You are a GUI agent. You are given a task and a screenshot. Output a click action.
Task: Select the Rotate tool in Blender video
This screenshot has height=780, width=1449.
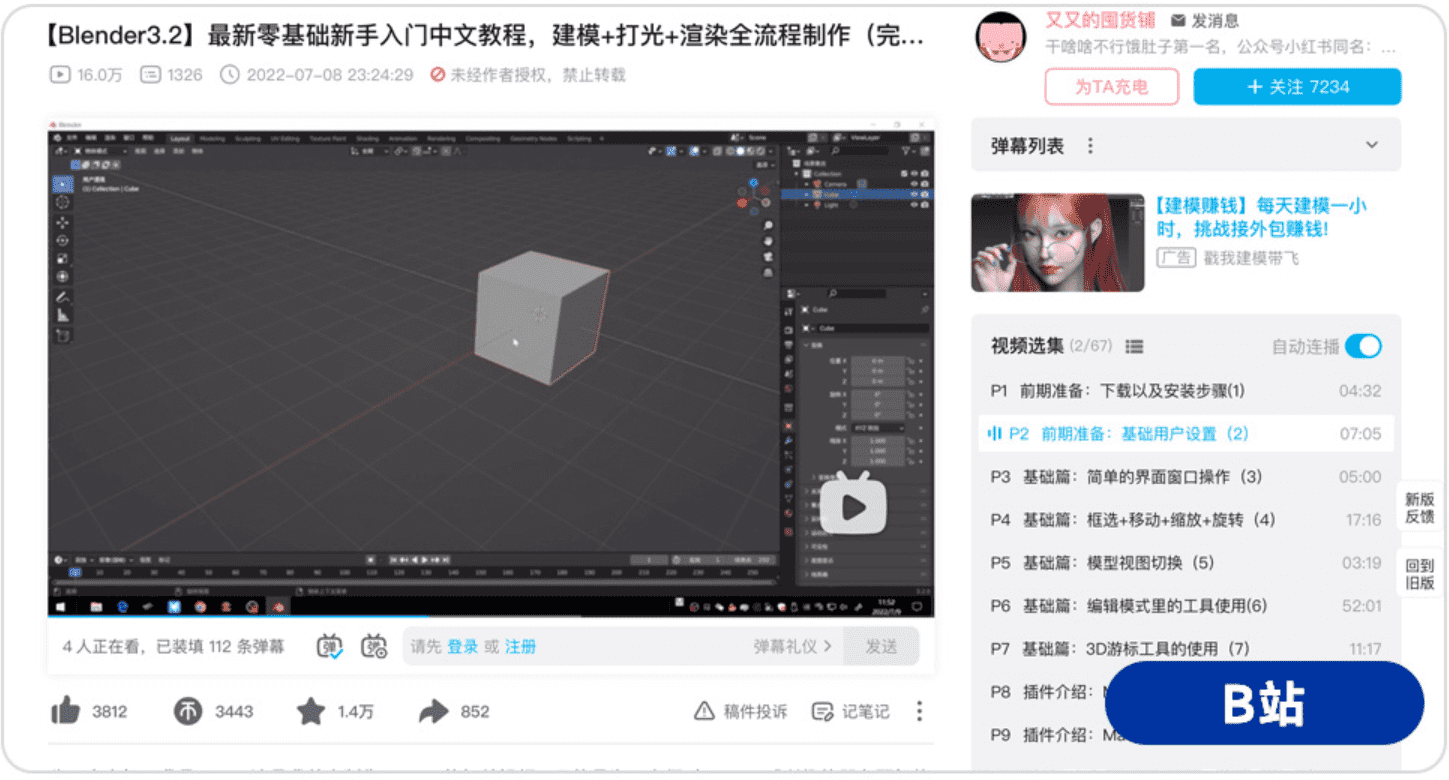(x=63, y=240)
